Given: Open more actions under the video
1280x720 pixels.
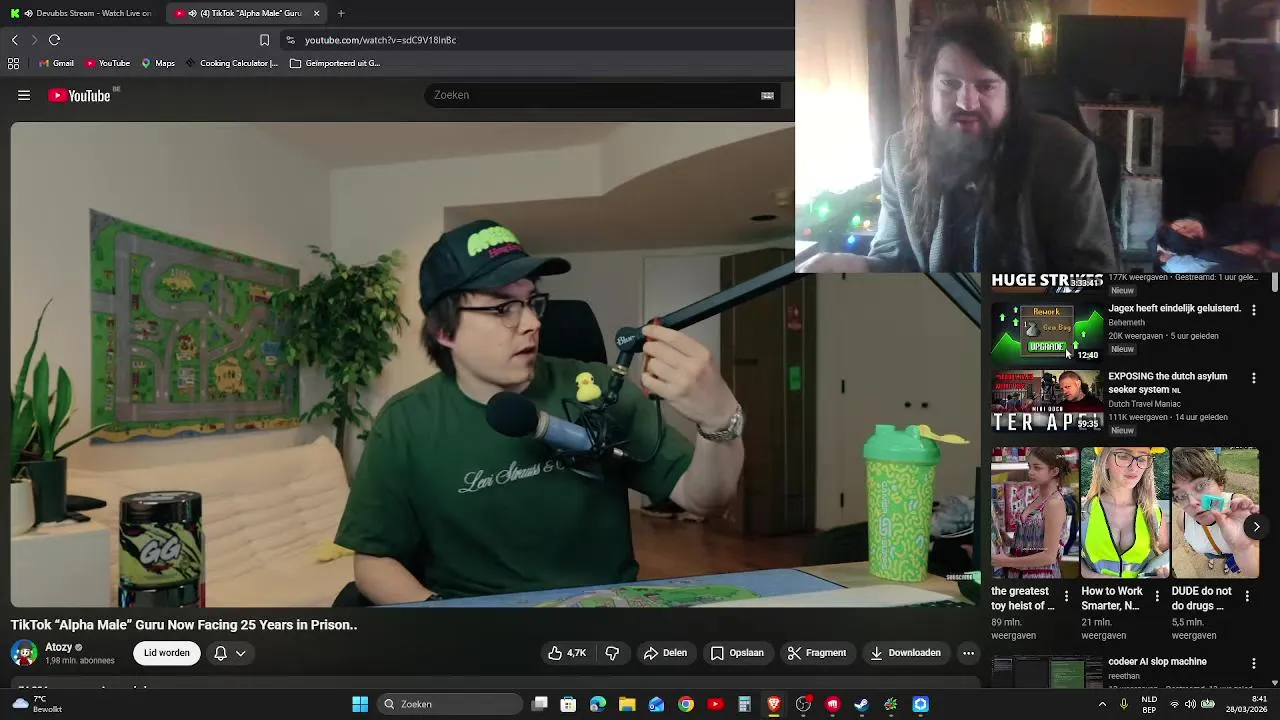Looking at the screenshot, I should (x=968, y=653).
